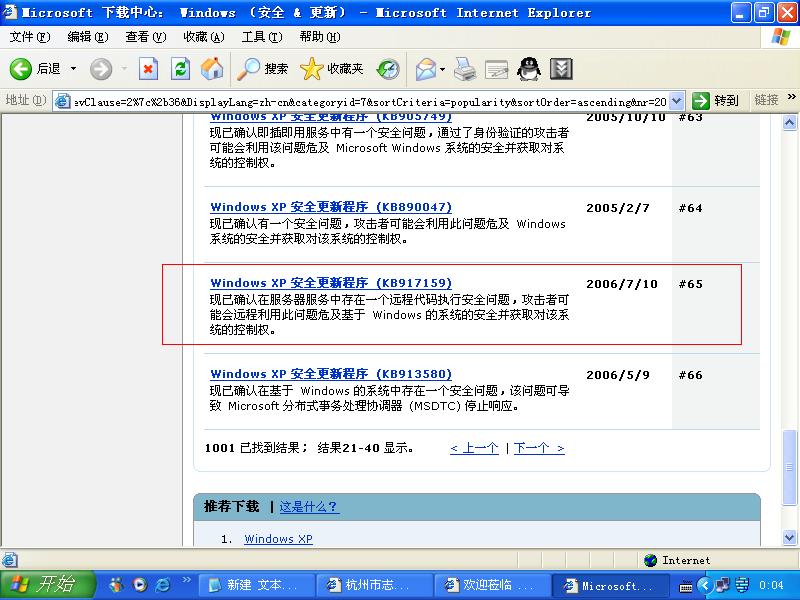Click the 0:04 system clock
The image size is (800, 600).
pyautogui.click(x=771, y=585)
